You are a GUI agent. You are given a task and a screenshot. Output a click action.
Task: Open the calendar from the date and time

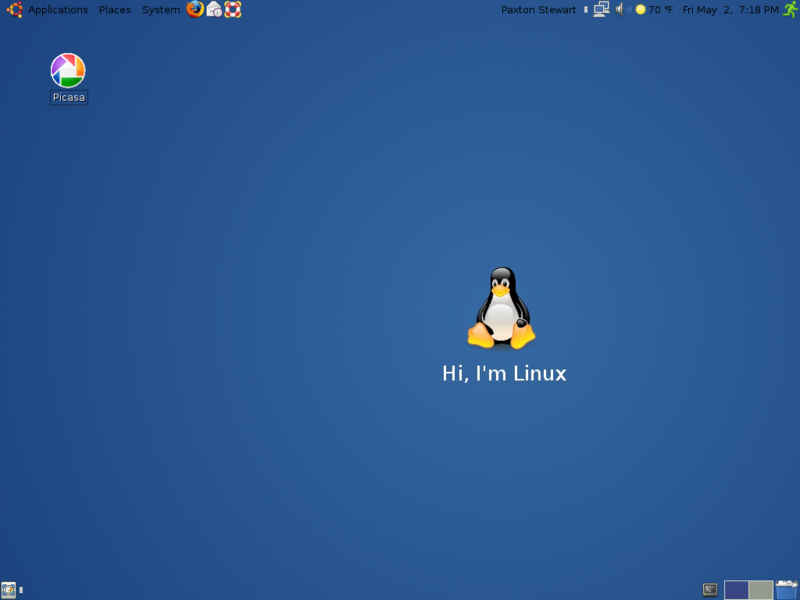pyautogui.click(x=731, y=10)
